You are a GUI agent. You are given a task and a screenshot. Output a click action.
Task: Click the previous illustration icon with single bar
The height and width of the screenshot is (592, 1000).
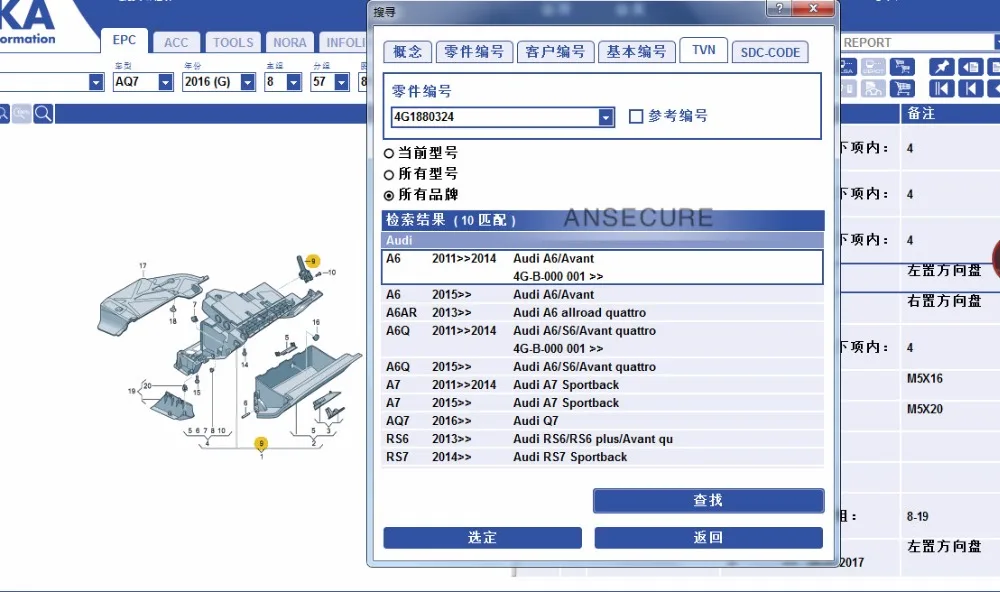[x=970, y=88]
